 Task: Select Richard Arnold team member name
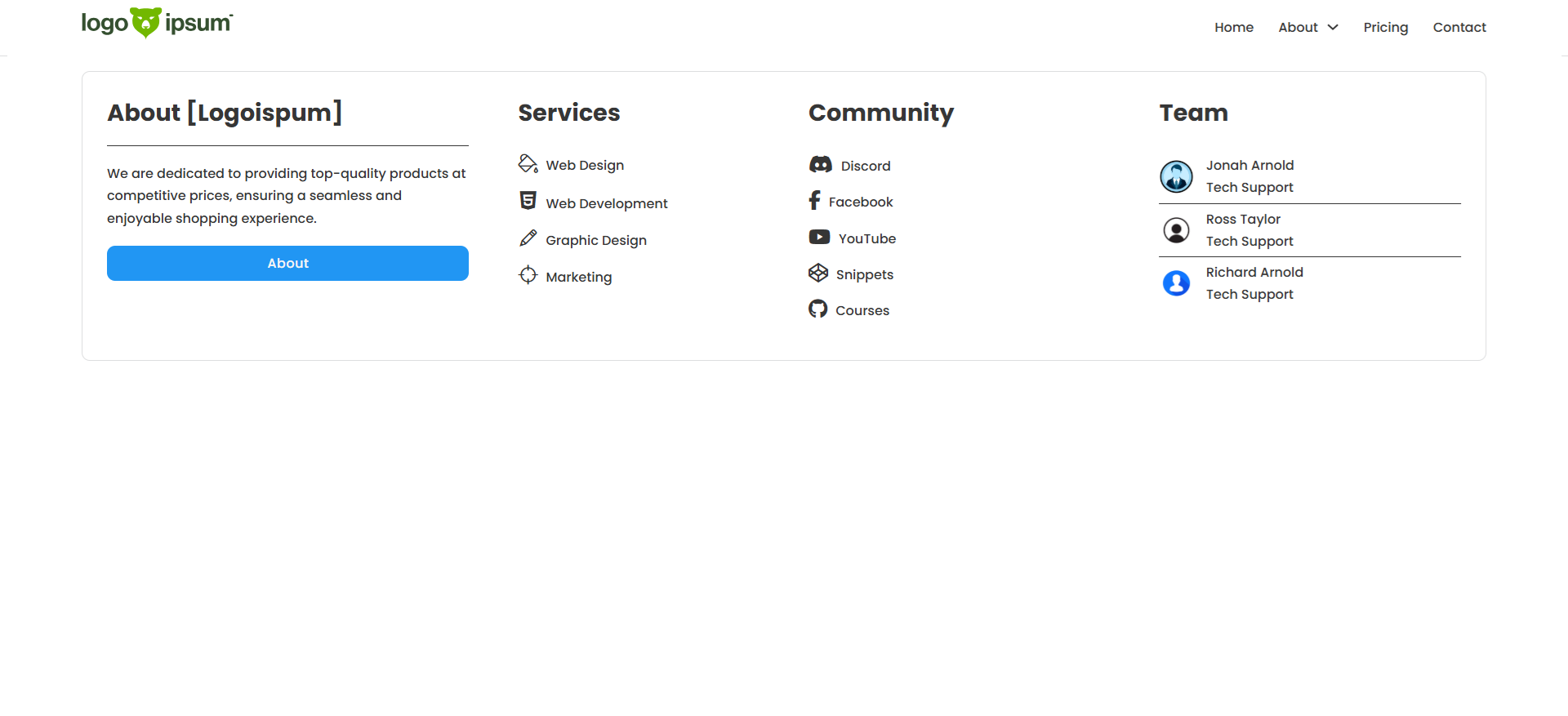(x=1254, y=272)
